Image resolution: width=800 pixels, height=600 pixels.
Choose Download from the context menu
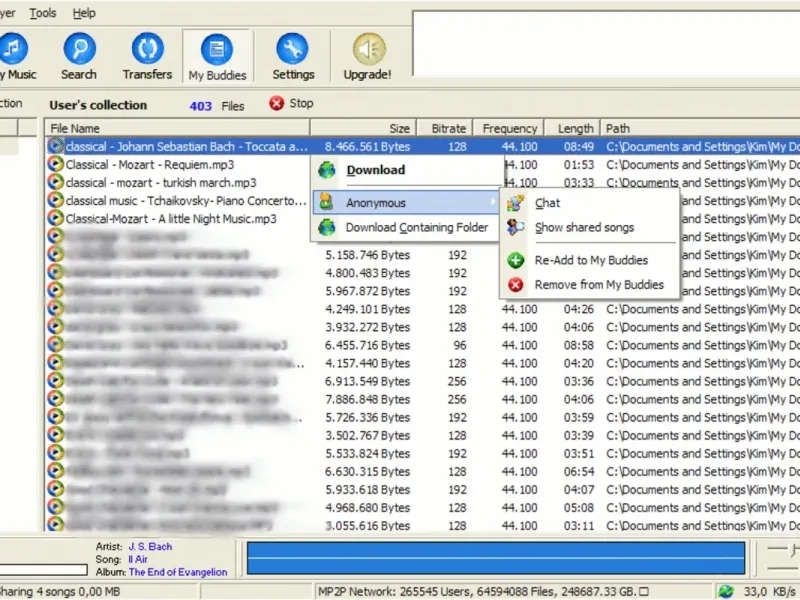pyautogui.click(x=375, y=170)
